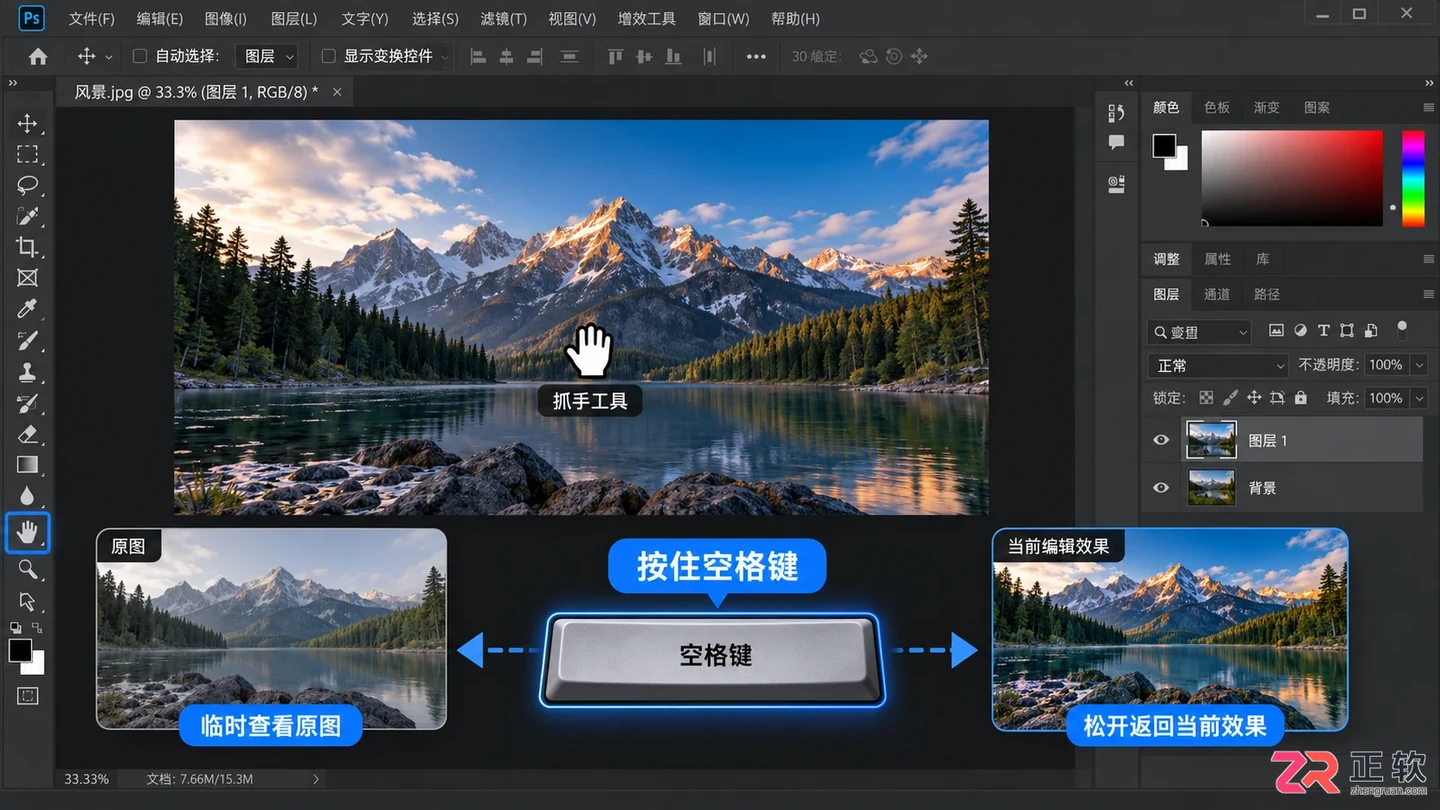Select the Blur tool (droplet)
This screenshot has height=810, width=1440.
[x=27, y=496]
